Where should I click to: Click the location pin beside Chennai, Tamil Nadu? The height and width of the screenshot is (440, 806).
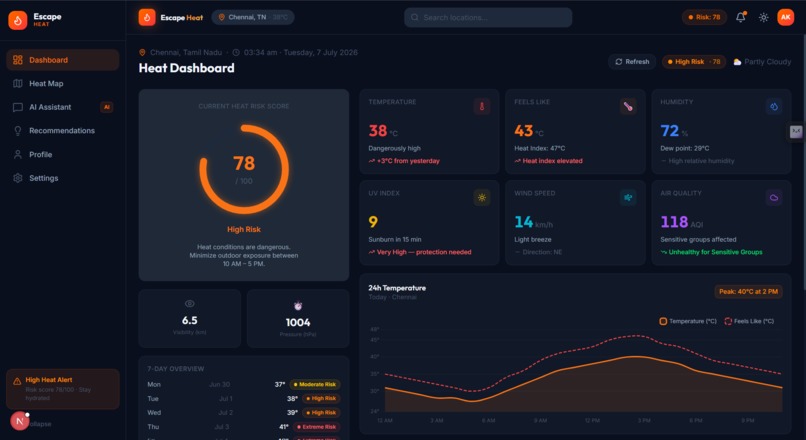click(x=142, y=52)
